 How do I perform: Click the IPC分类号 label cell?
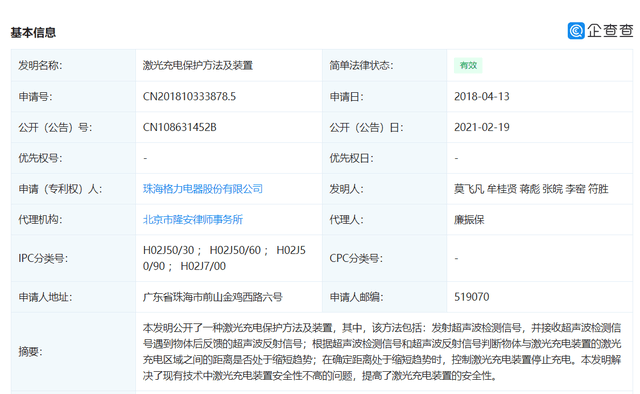click(73, 258)
